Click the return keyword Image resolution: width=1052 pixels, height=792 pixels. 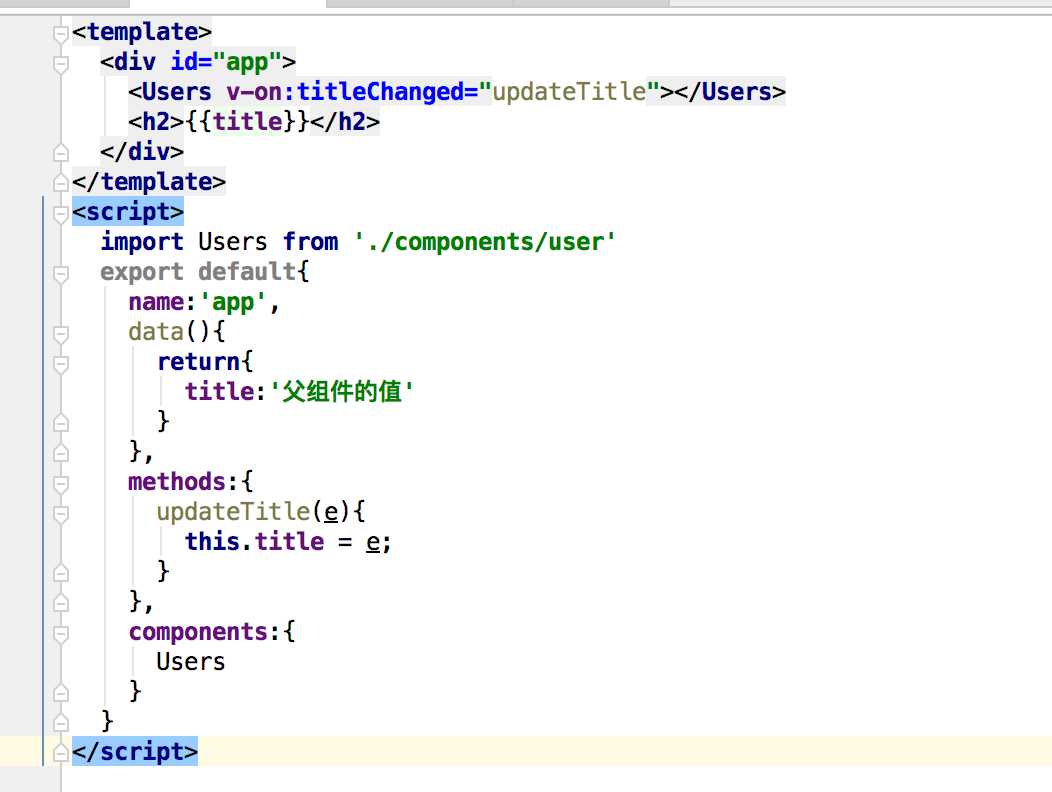[199, 361]
